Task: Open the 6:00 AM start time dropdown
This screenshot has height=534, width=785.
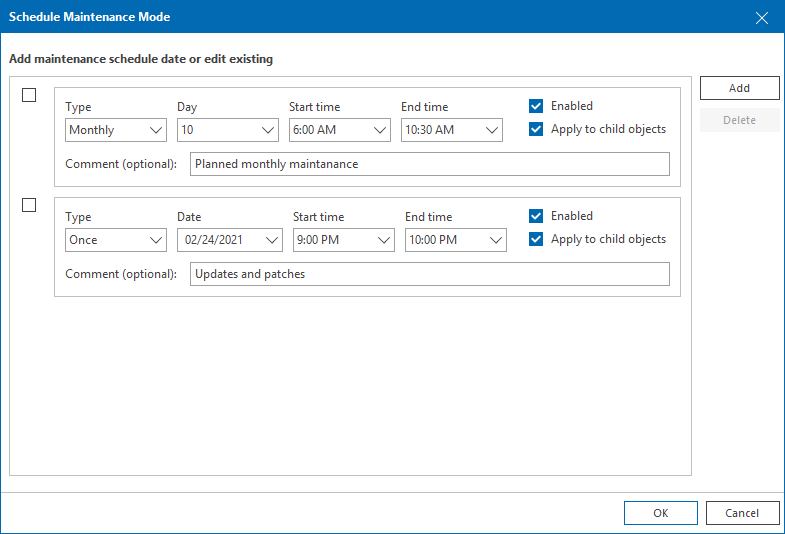Action: (340, 130)
